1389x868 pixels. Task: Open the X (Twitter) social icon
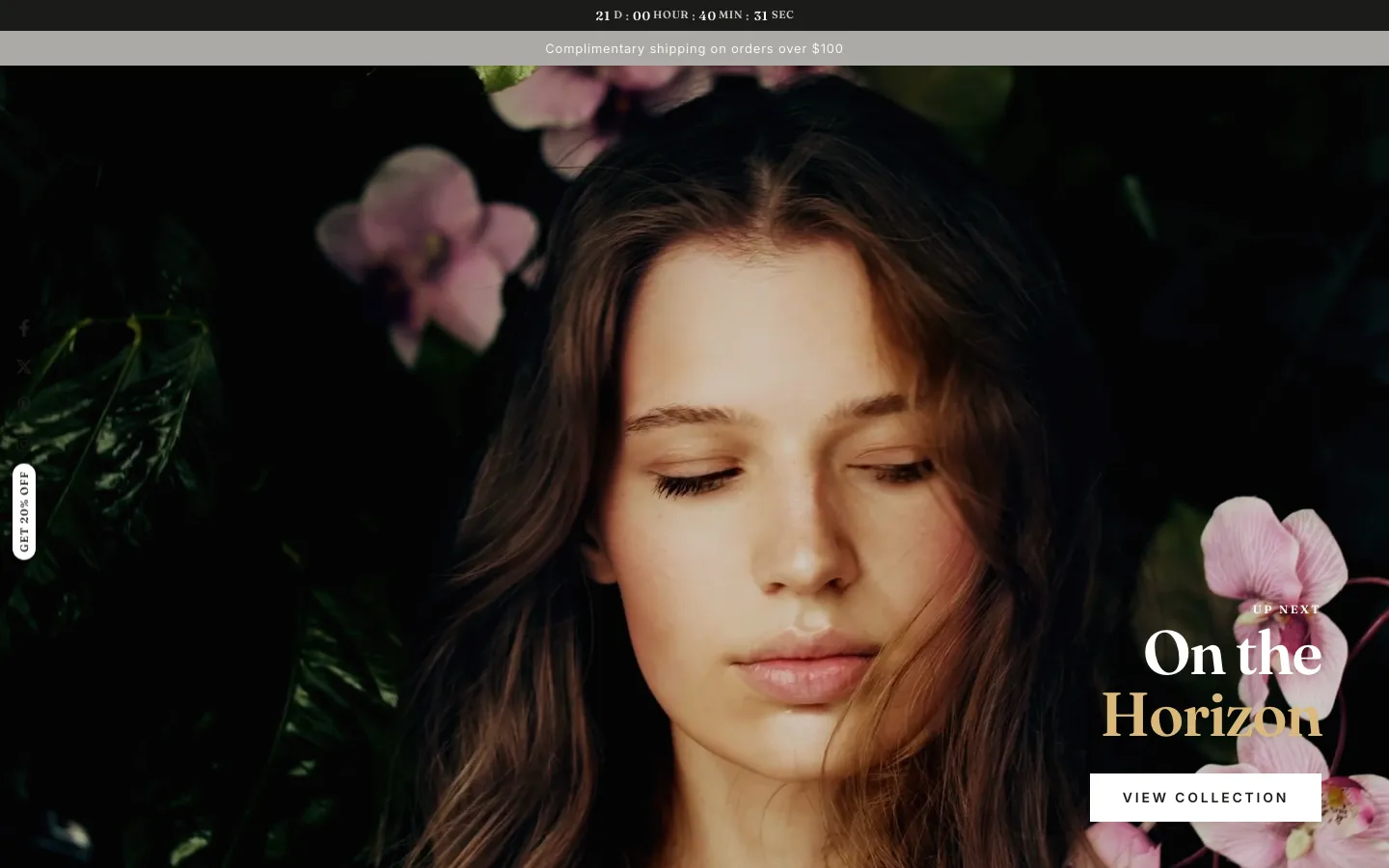point(24,366)
